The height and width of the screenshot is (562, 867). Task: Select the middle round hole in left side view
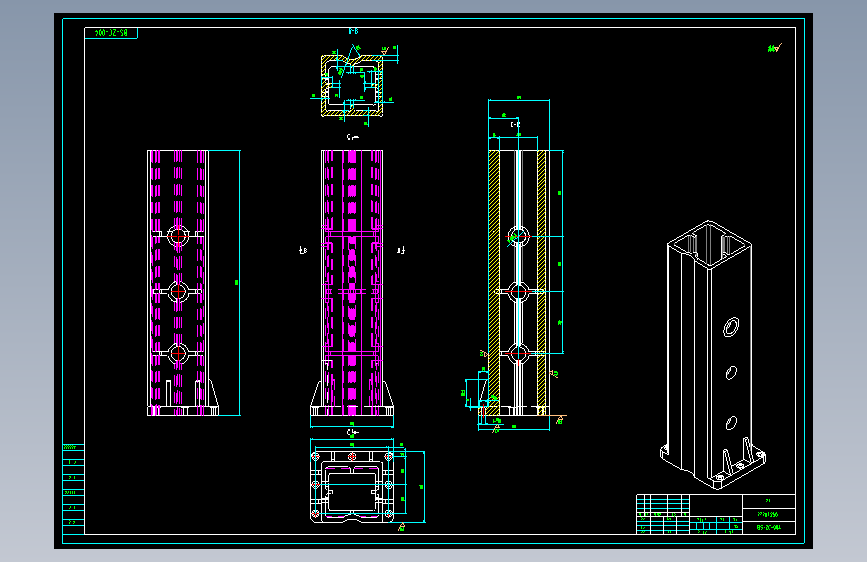(178, 292)
